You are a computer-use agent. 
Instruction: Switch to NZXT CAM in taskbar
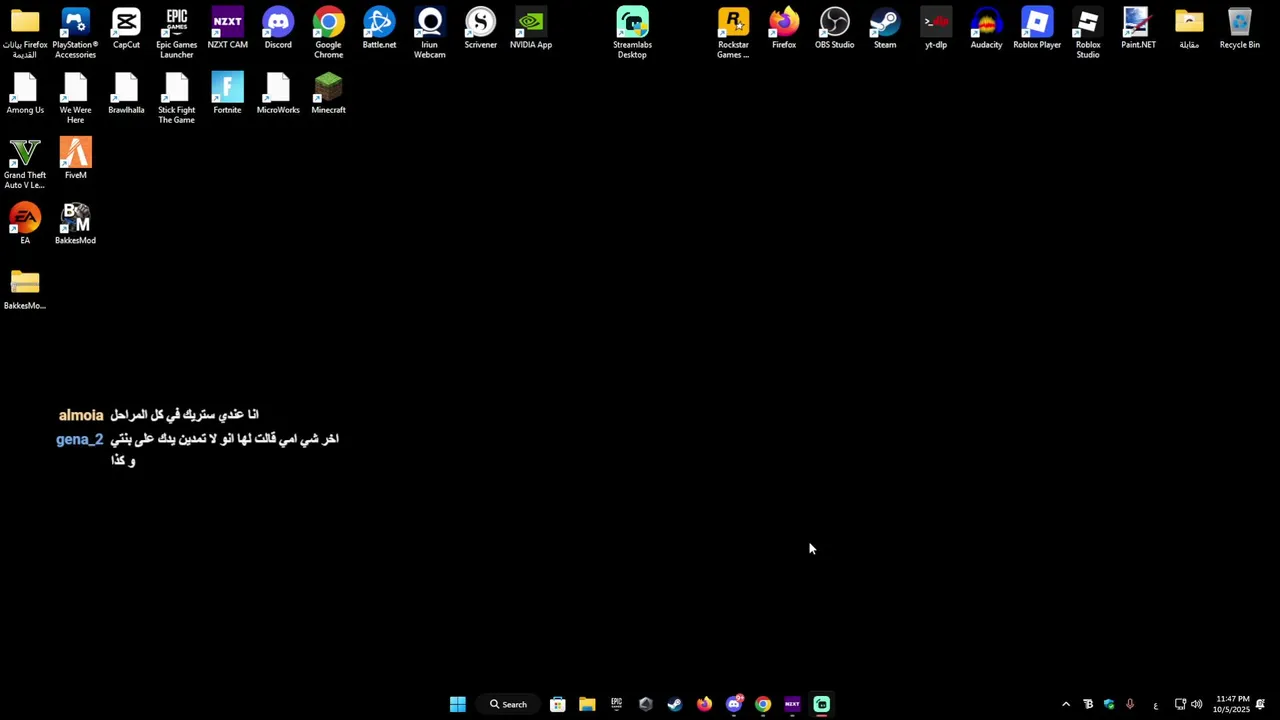(792, 704)
